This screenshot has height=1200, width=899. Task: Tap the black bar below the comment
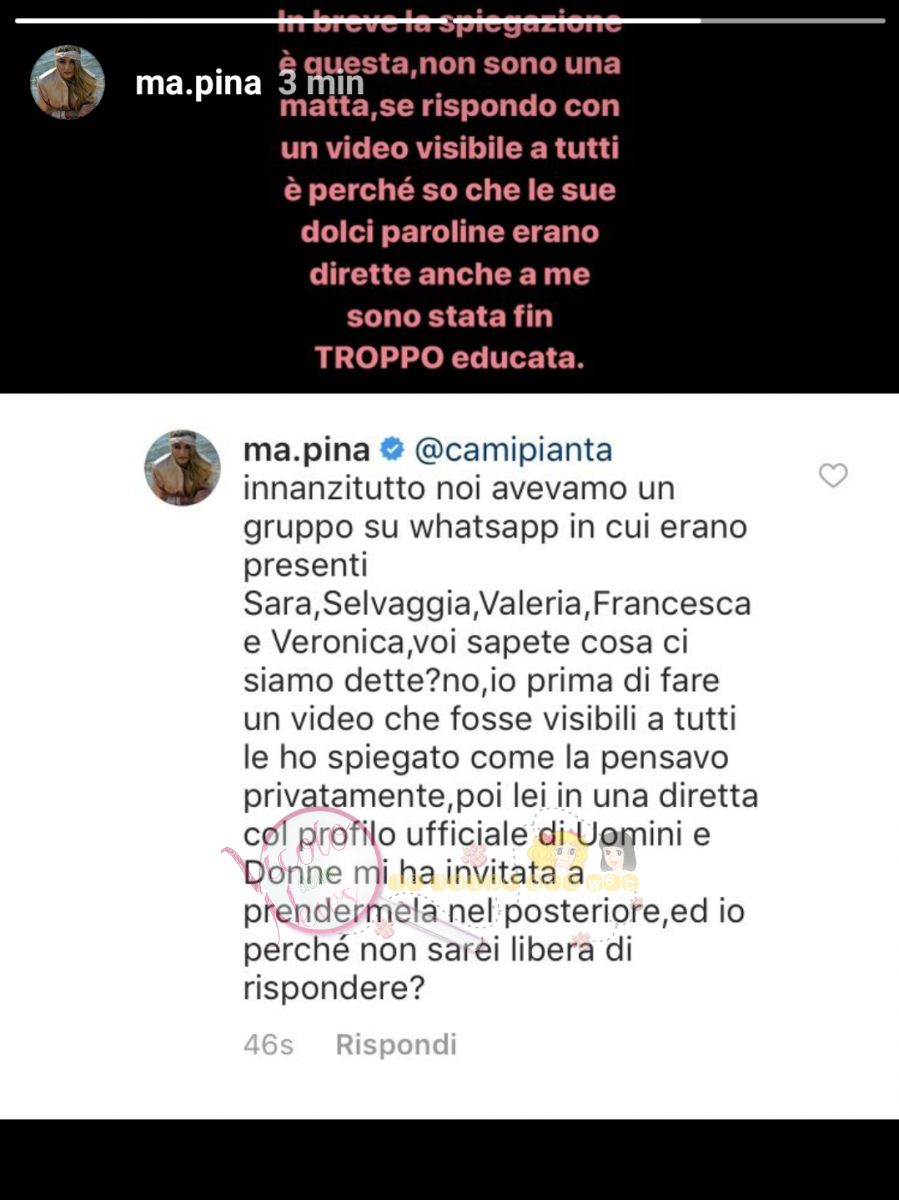click(x=449, y=1159)
